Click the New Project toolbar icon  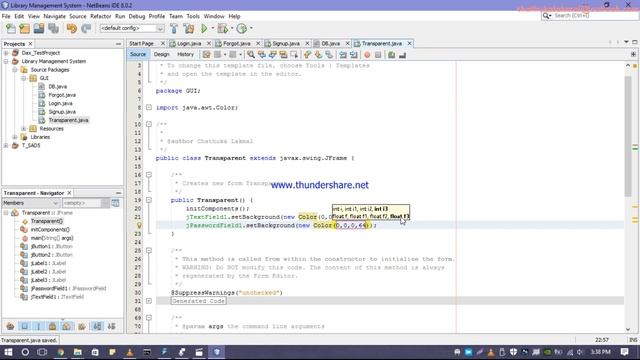click(x=24, y=28)
